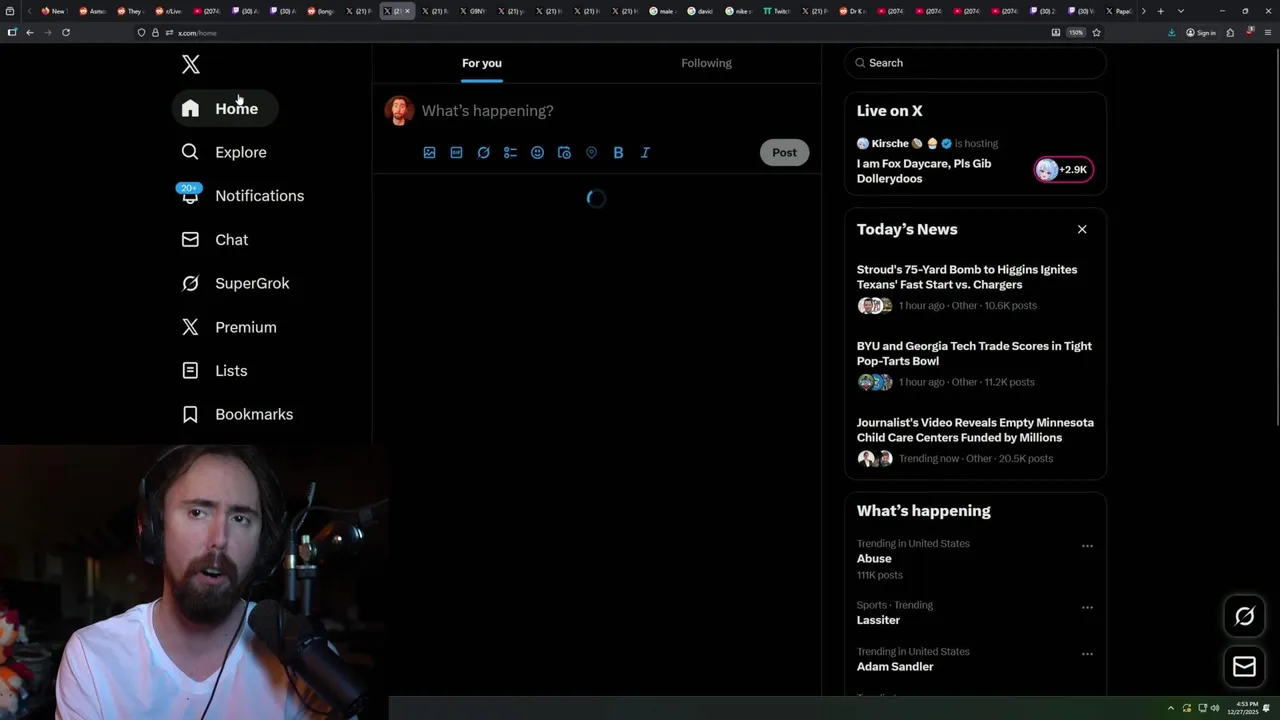Open Bookmarks from the sidebar

pos(237,414)
